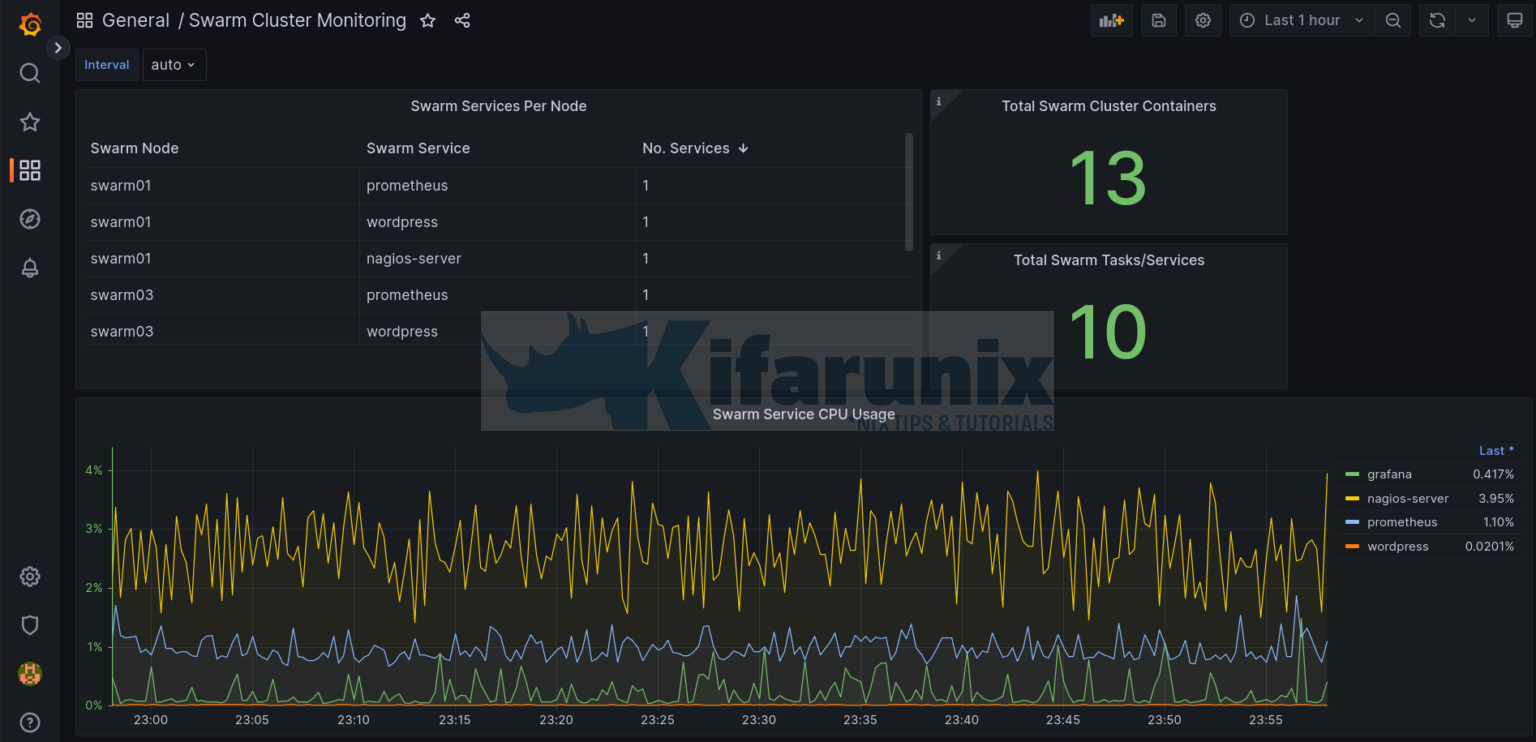Cycle view mode with the monitor icon

tap(1515, 20)
